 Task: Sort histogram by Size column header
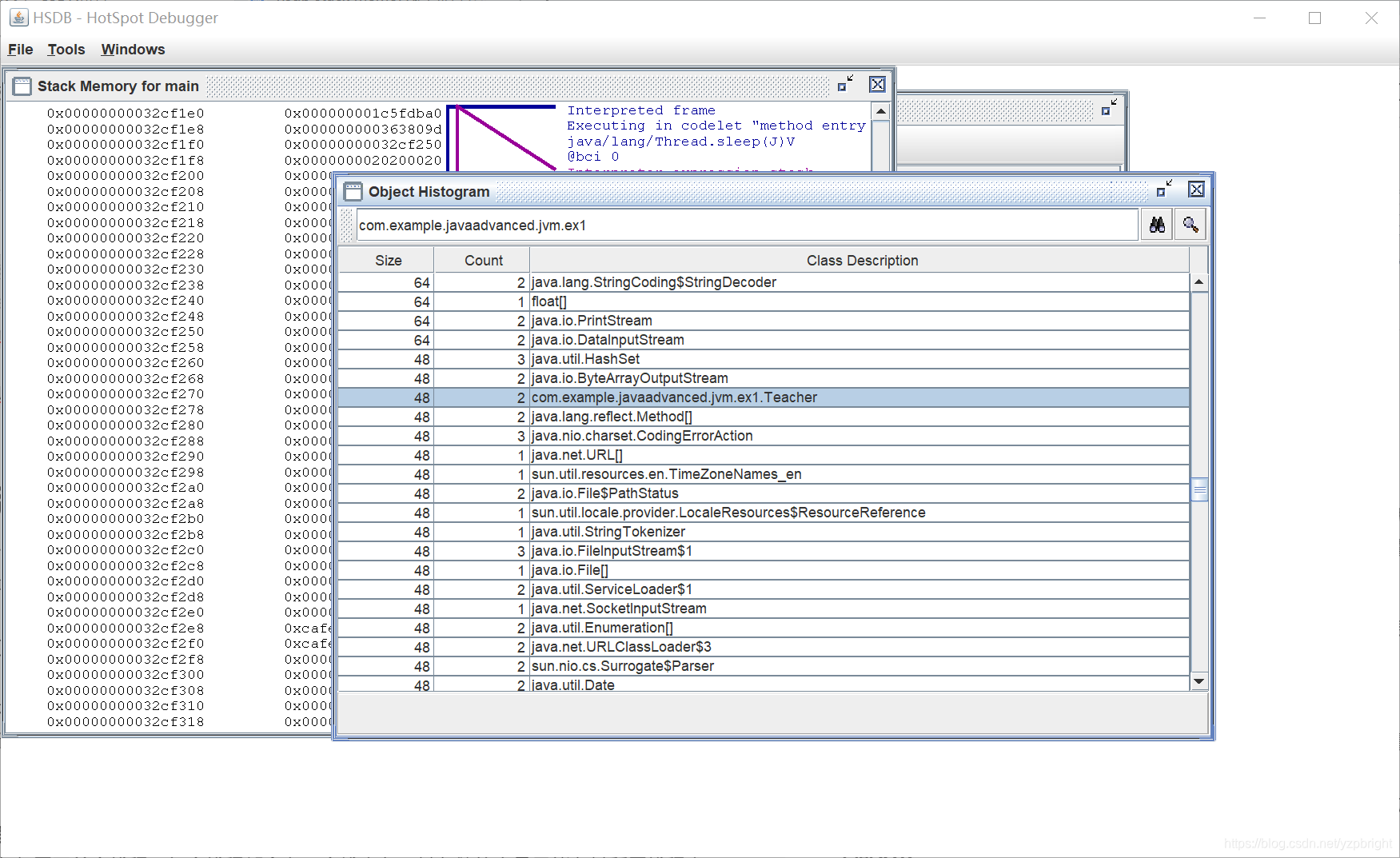point(388,260)
